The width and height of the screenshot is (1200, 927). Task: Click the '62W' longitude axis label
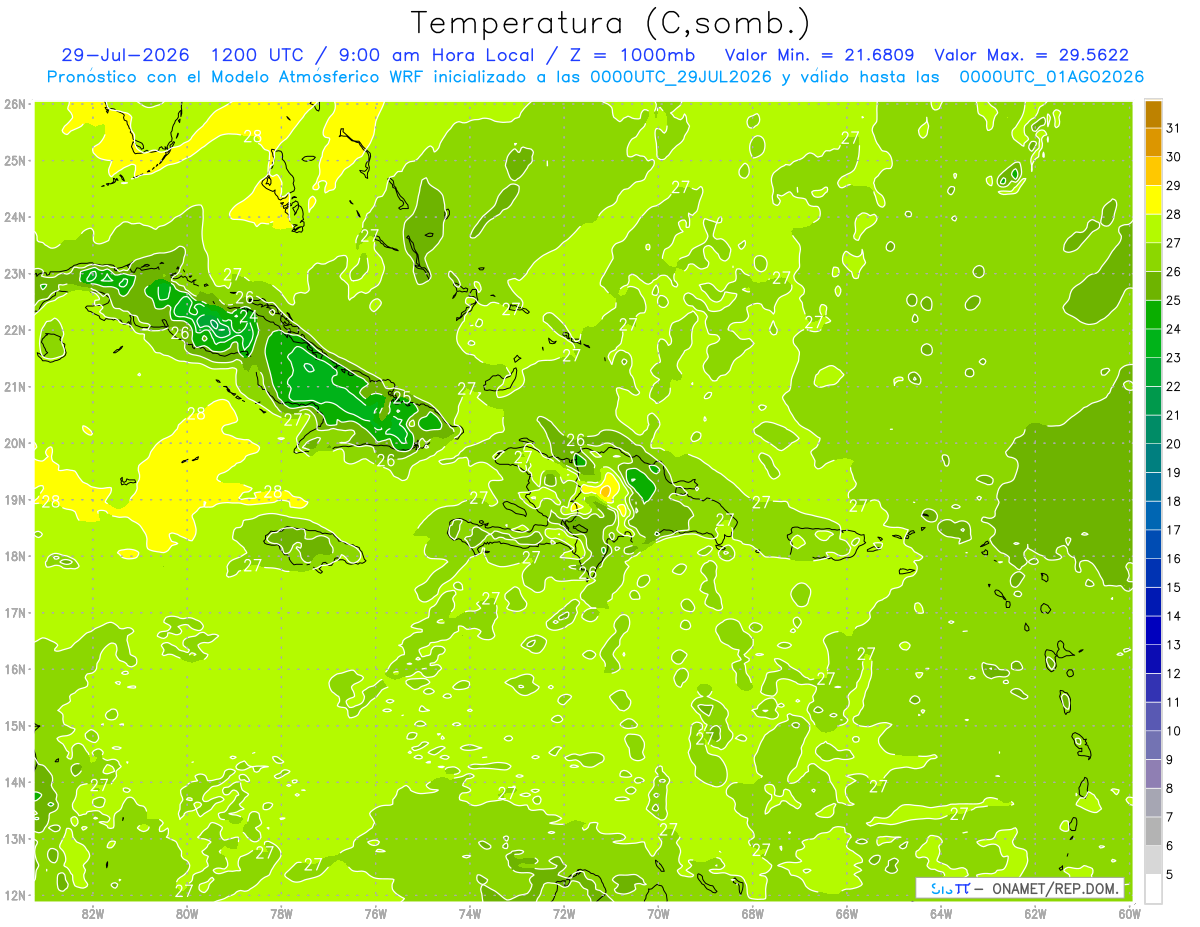[1035, 913]
